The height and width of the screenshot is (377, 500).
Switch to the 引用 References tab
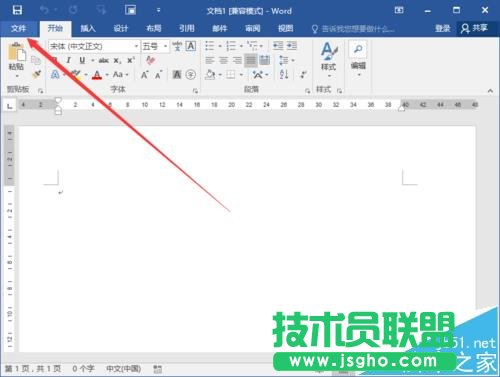(187, 28)
